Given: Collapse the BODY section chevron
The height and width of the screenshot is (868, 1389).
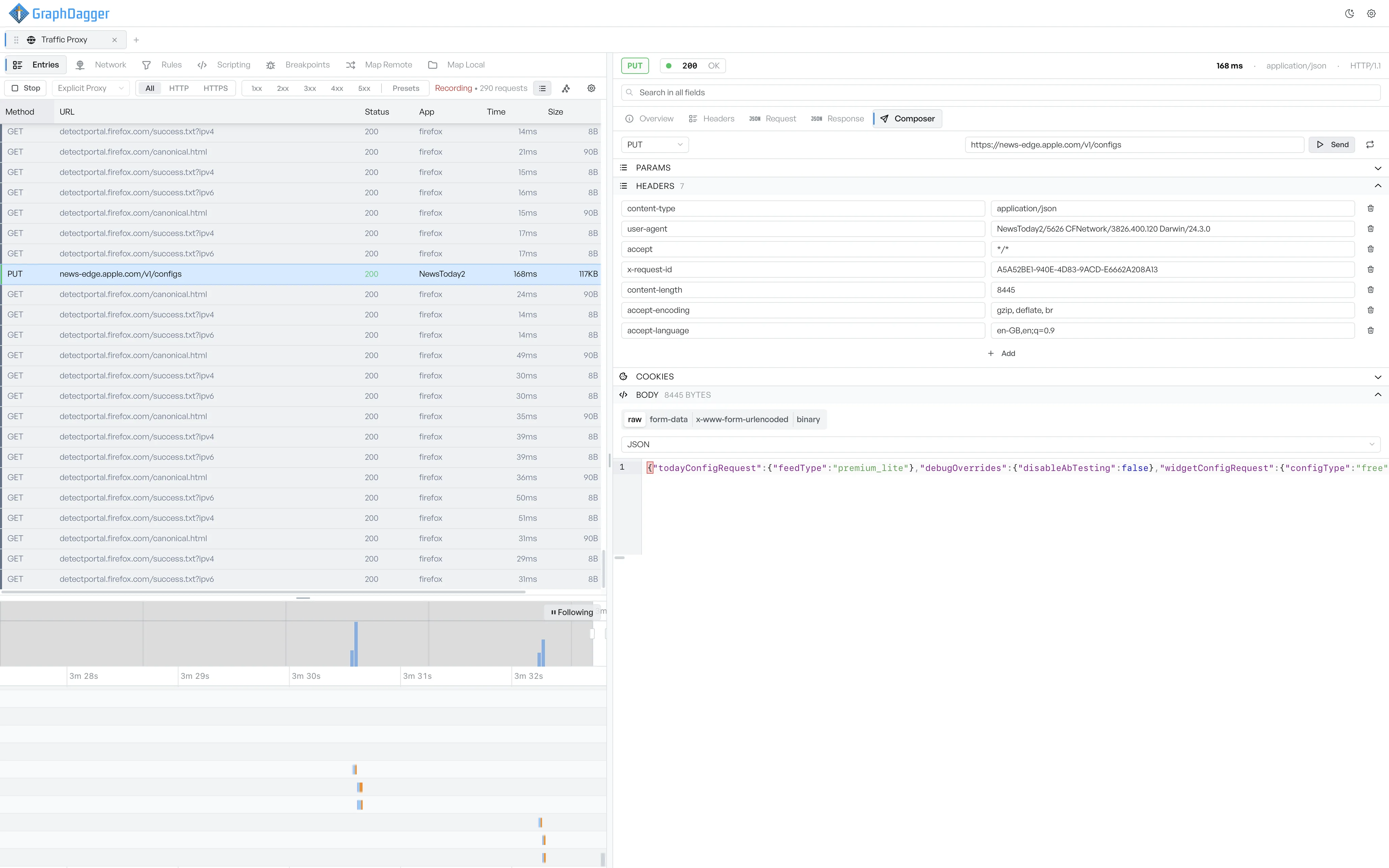Looking at the screenshot, I should [1377, 395].
